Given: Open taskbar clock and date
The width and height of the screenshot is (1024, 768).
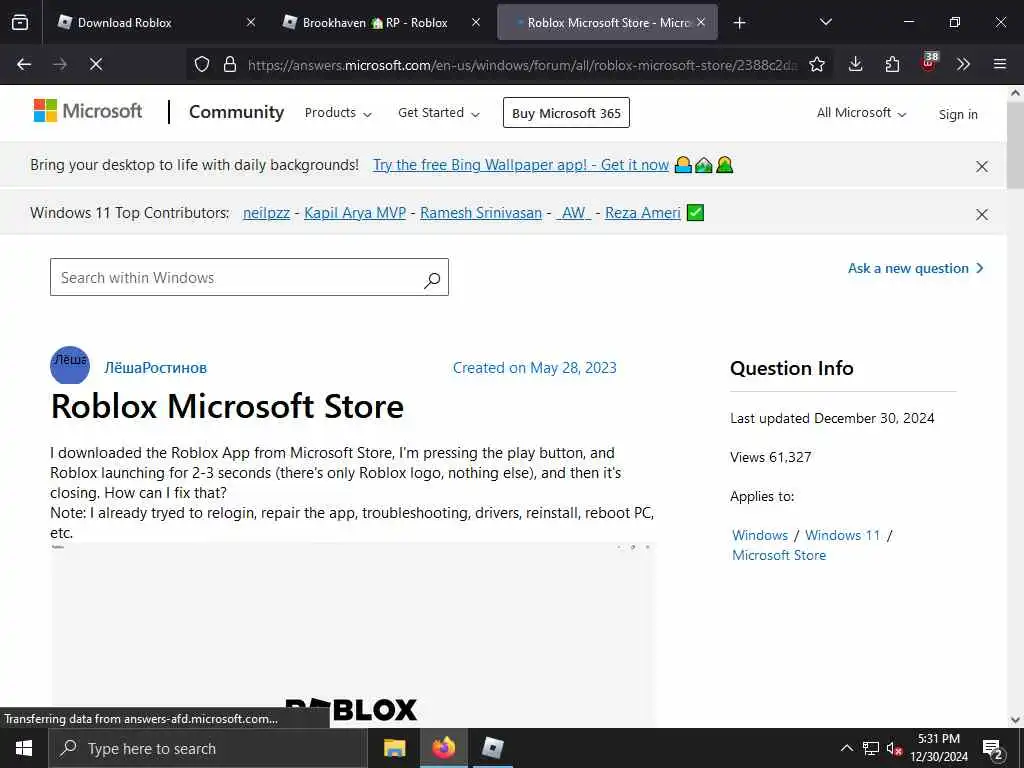Looking at the screenshot, I should click(939, 748).
